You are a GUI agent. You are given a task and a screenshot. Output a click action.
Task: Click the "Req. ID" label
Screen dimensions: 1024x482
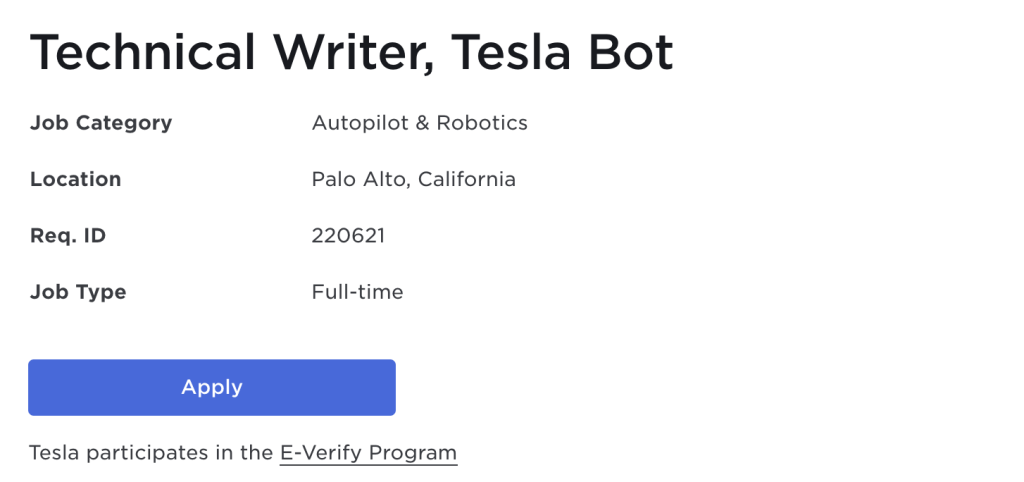[x=68, y=236]
